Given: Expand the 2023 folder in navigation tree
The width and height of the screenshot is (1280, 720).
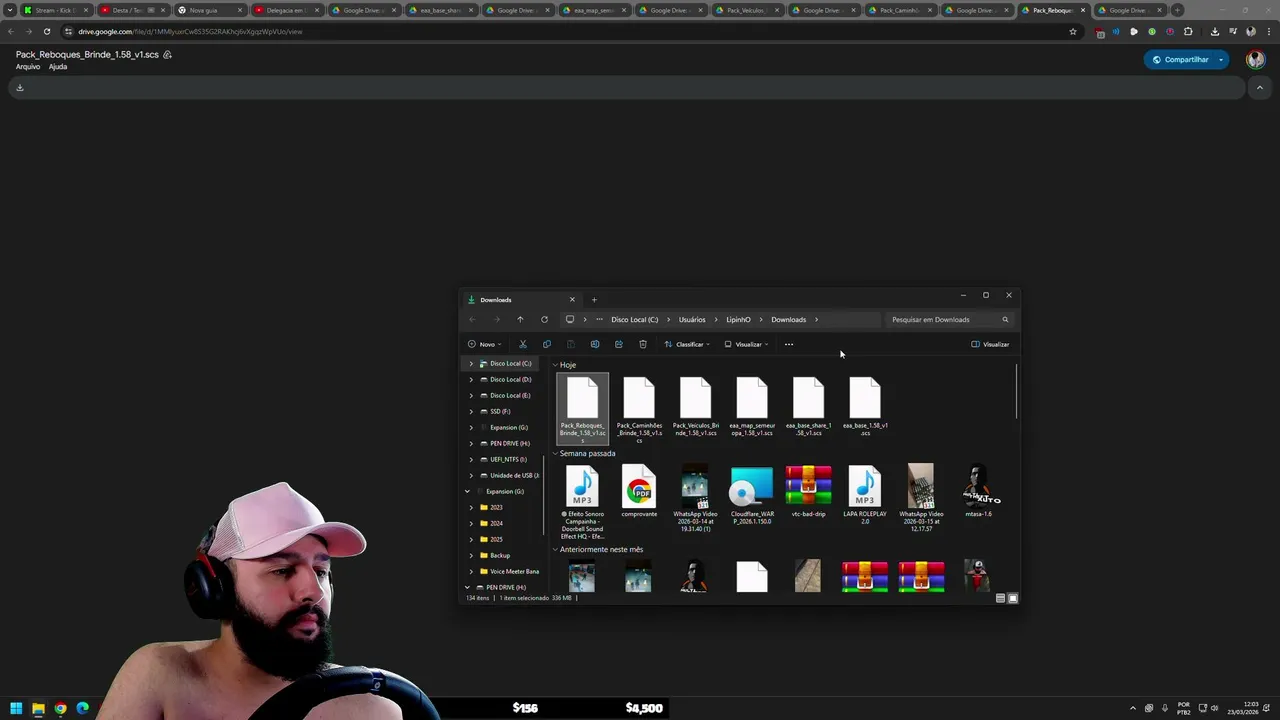Looking at the screenshot, I should (471, 507).
